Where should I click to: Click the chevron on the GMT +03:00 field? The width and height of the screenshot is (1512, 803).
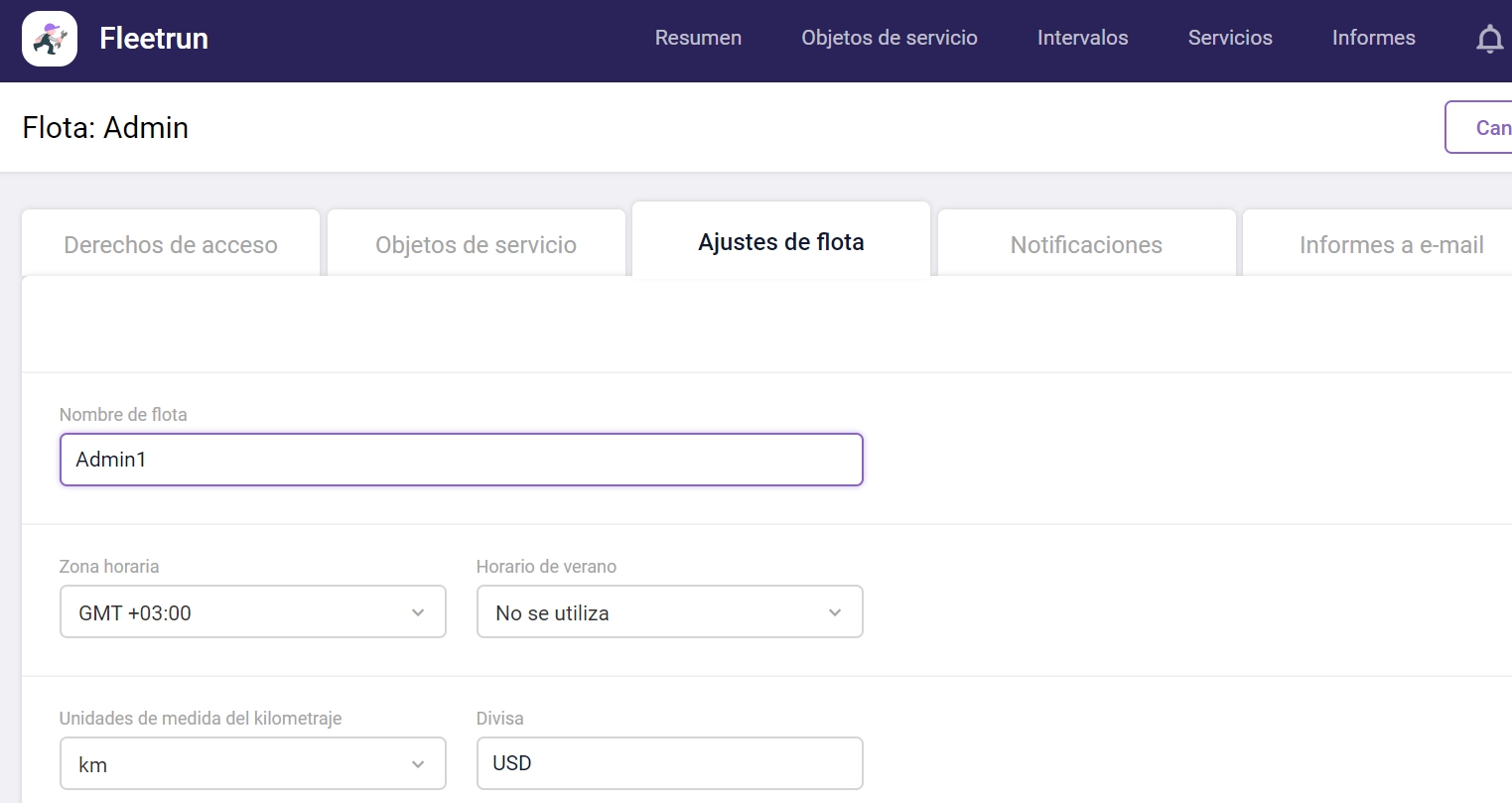[417, 612]
